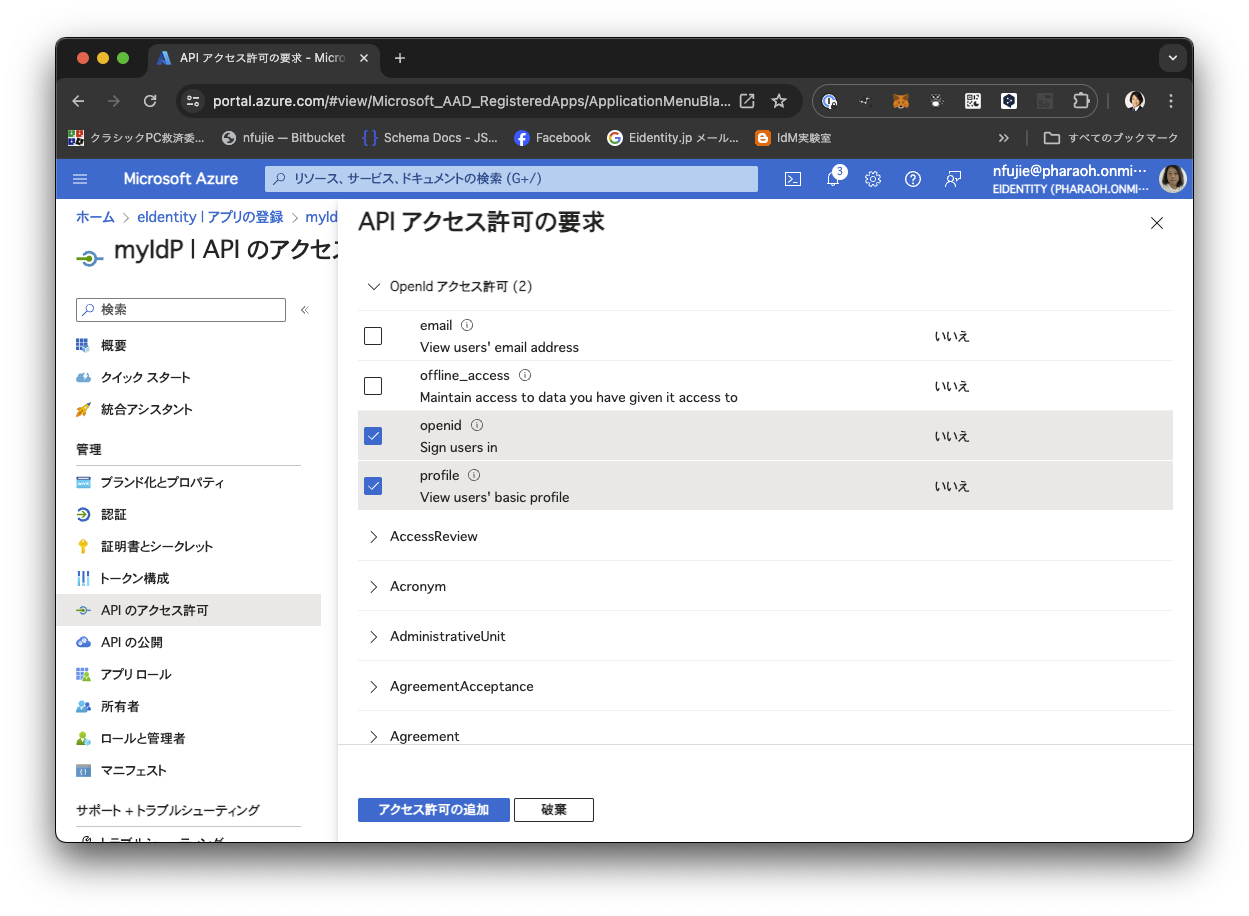Open Chrome profile avatar icon
1249x916 pixels.
pos(1134,101)
